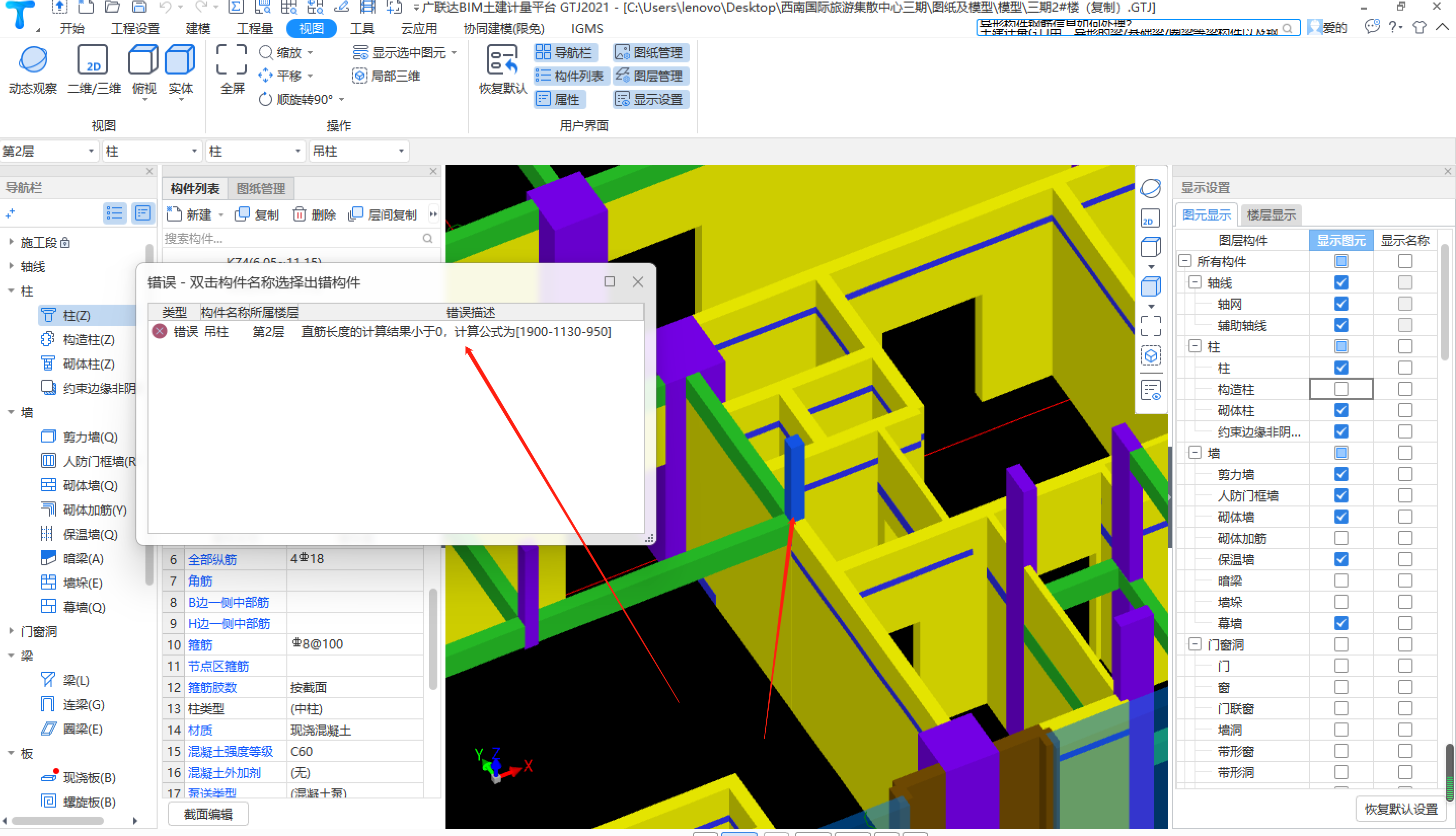Select the 吊柱 error row in dialog

[x=395, y=332]
